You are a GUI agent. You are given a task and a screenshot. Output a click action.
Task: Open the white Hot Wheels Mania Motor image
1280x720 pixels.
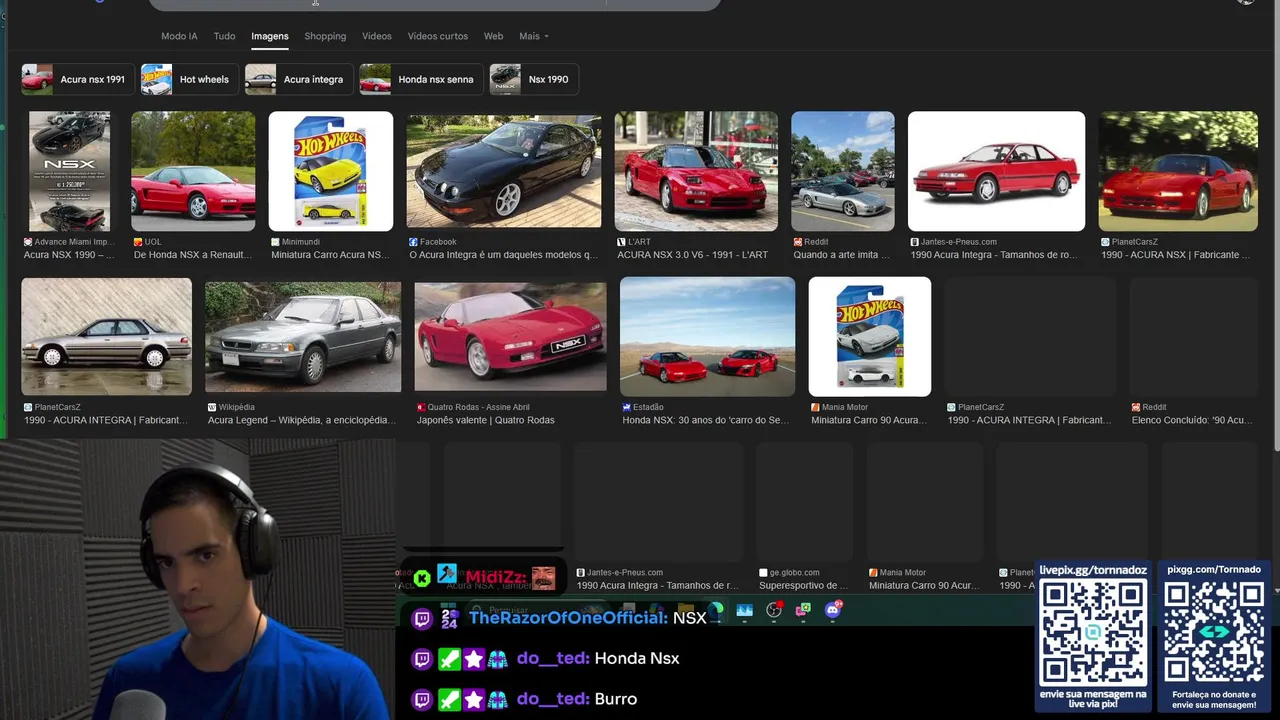point(870,337)
